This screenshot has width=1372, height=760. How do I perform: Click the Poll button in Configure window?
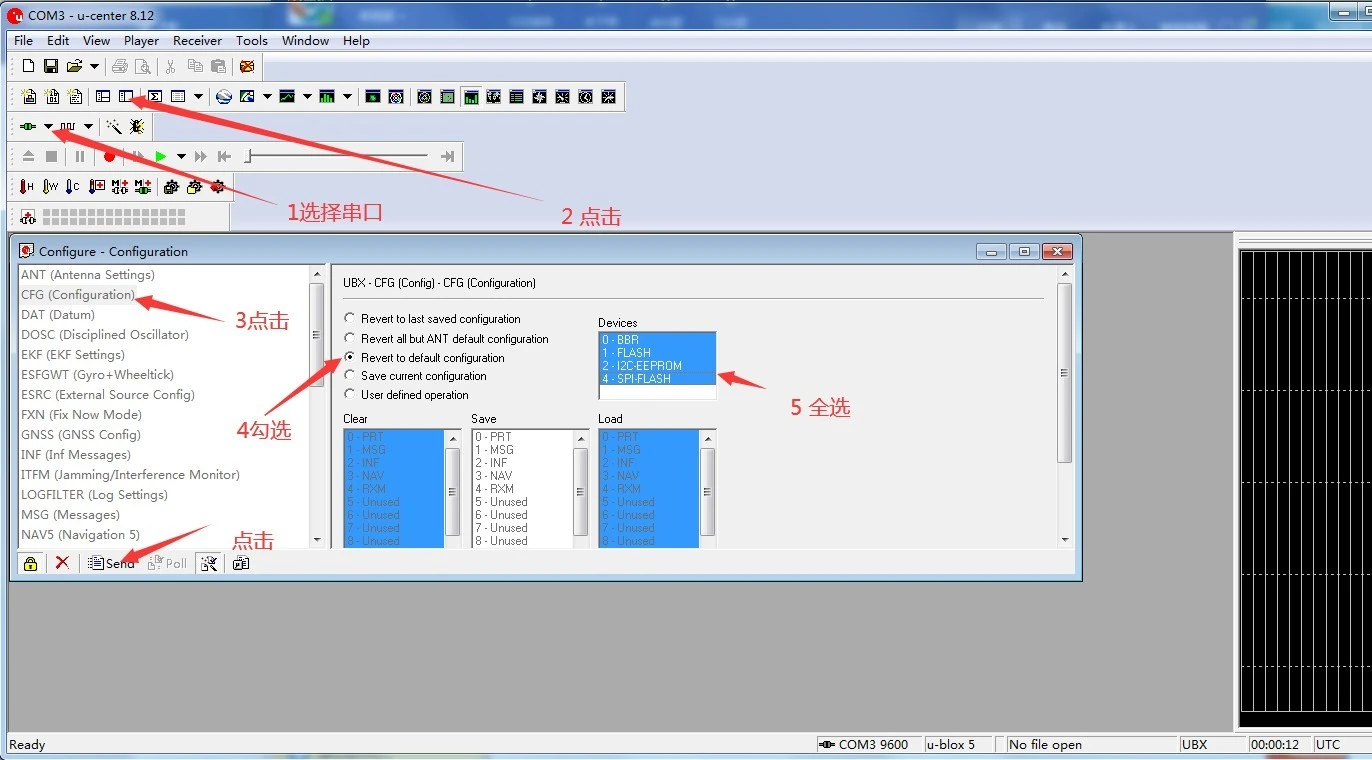coord(167,563)
